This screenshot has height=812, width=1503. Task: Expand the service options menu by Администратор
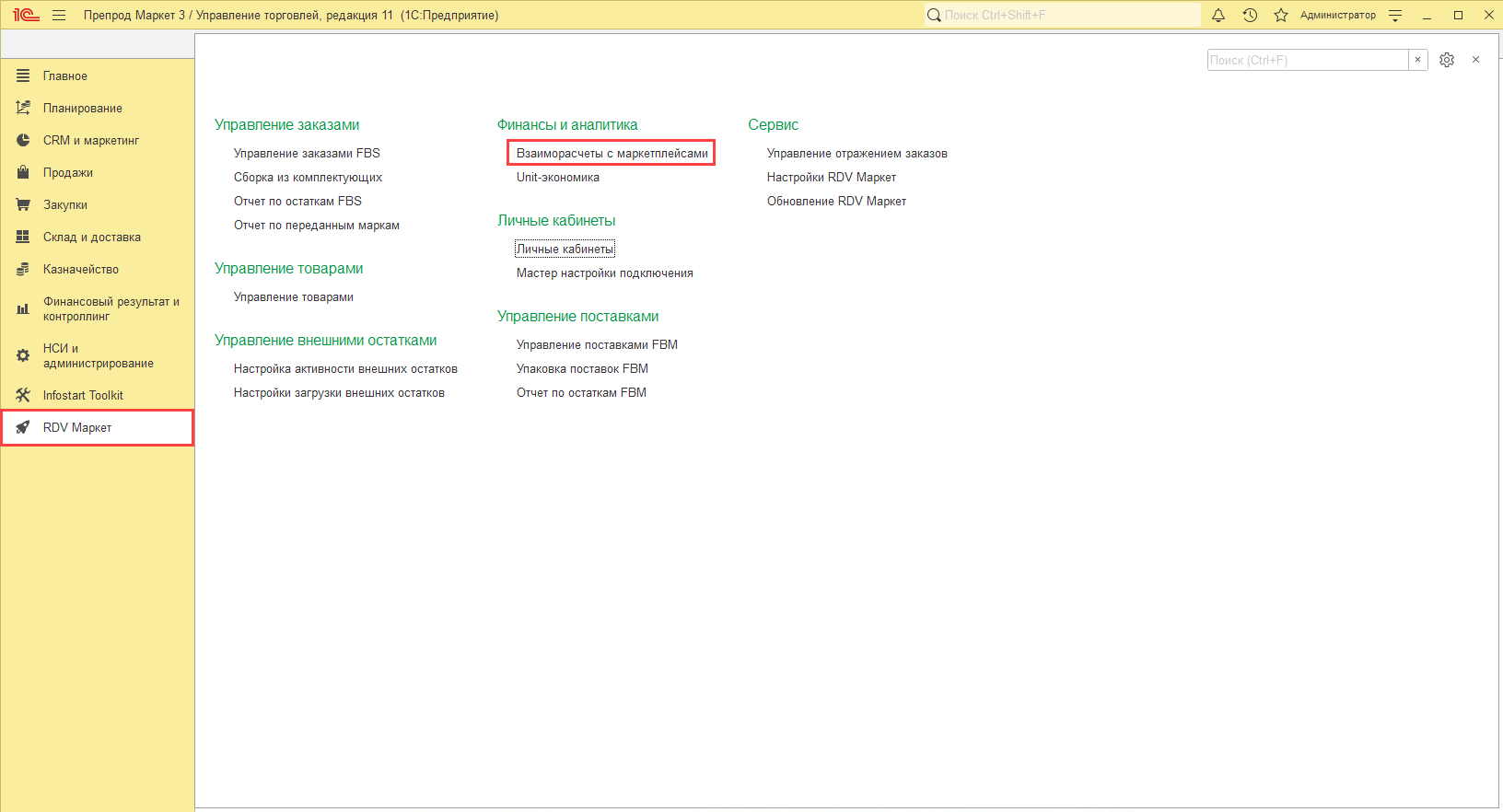(x=1395, y=16)
